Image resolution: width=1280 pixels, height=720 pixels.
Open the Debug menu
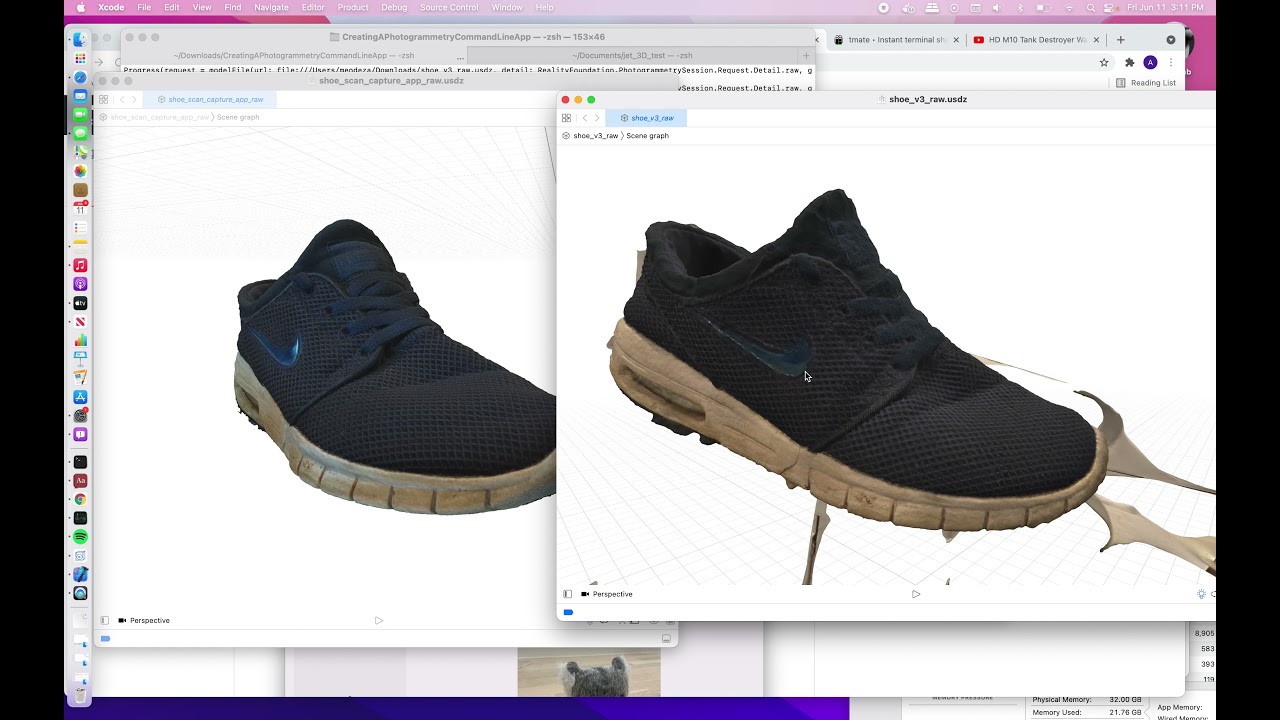click(x=394, y=8)
